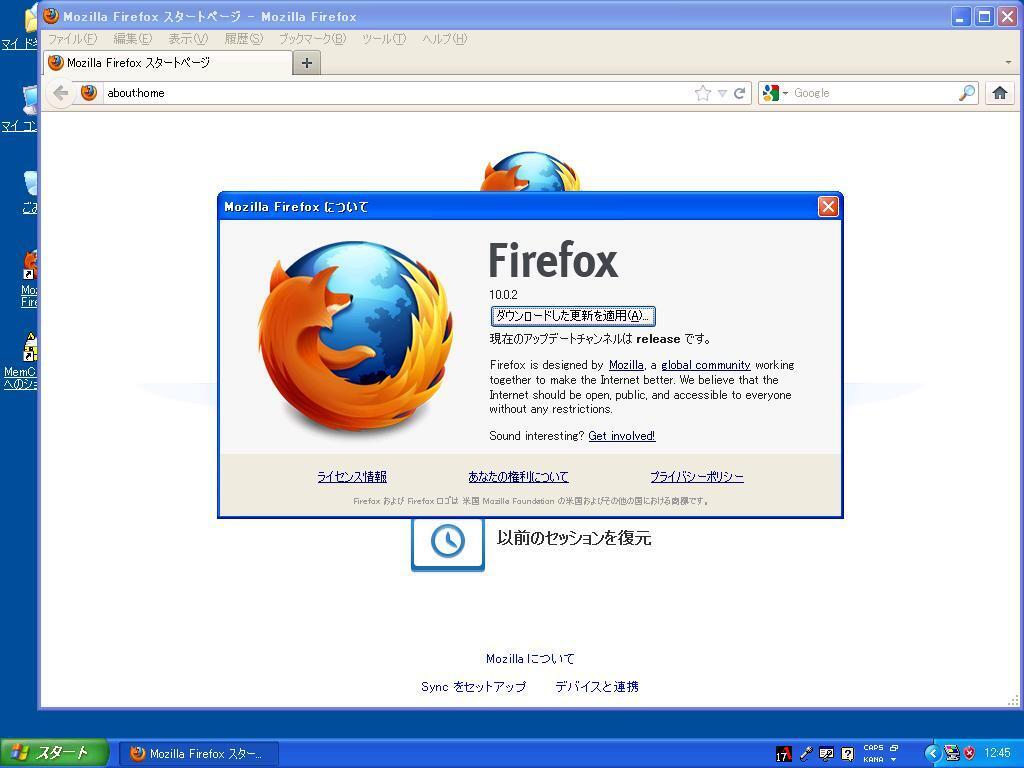This screenshot has width=1024, height=768.
Task: Click the Firefox site identity icon in address bar
Action: 89,93
